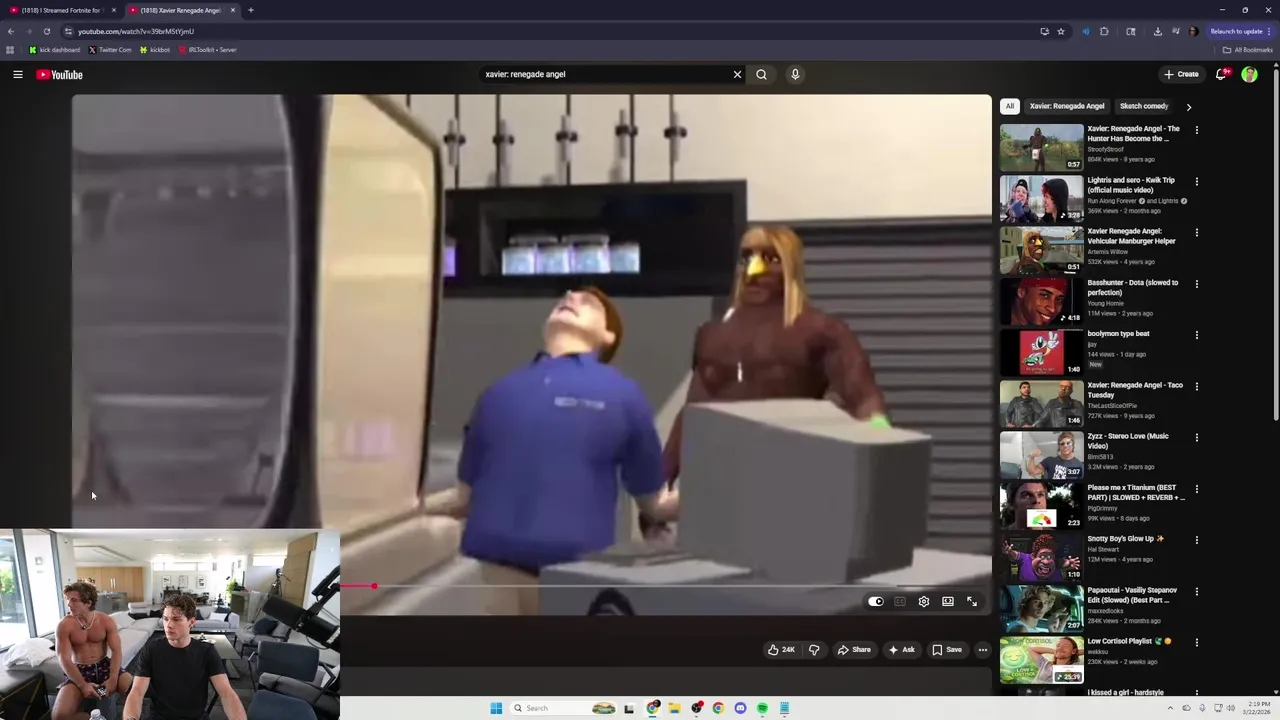1280x720 pixels.
Task: Reload the current page
Action: coord(46,31)
